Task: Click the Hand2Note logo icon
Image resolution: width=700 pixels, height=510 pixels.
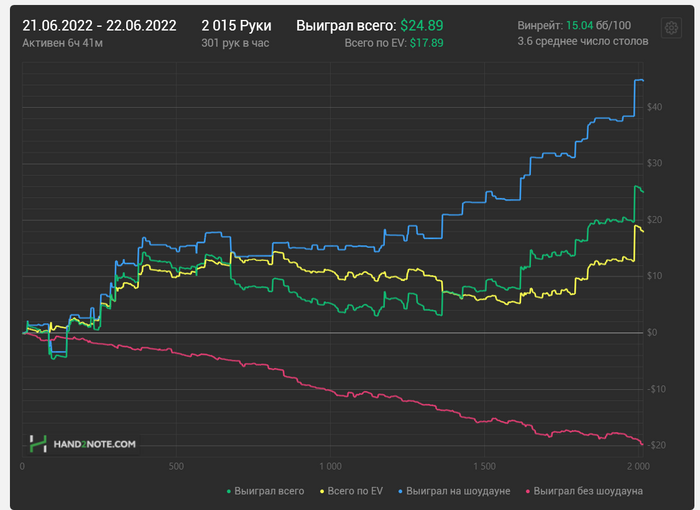Action: 38,443
